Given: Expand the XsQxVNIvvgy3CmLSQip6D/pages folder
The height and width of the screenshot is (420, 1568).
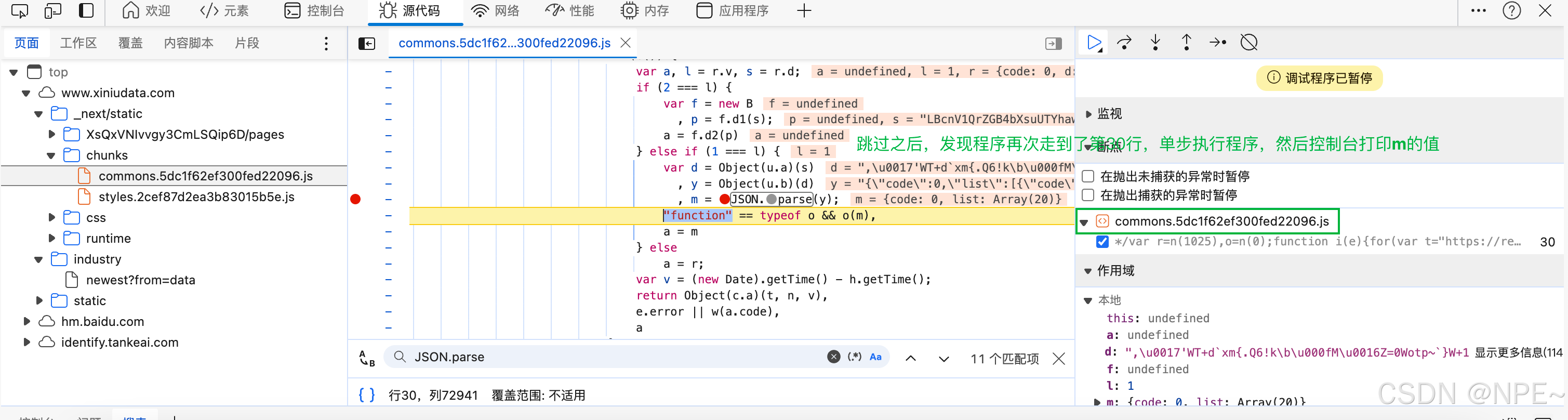Looking at the screenshot, I should pyautogui.click(x=51, y=135).
